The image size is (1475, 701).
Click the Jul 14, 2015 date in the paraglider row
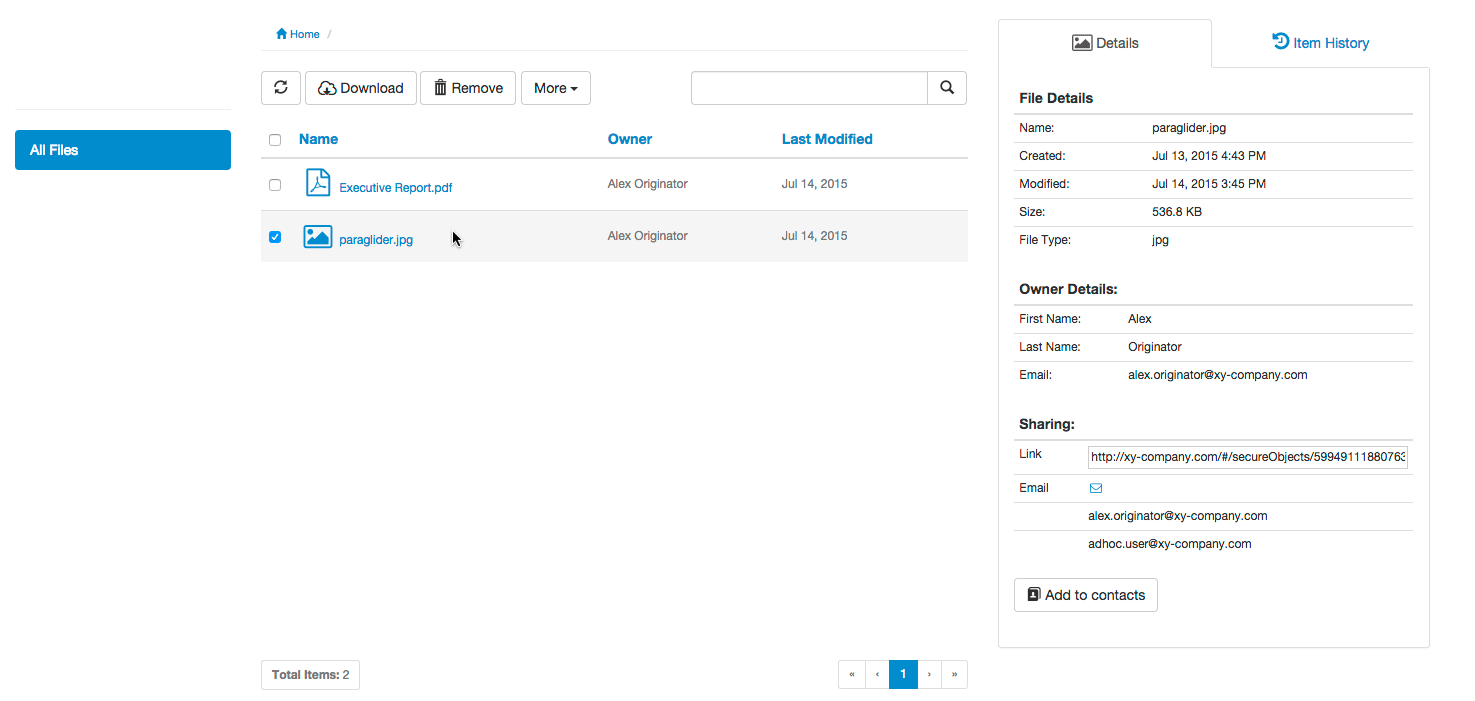click(x=814, y=236)
